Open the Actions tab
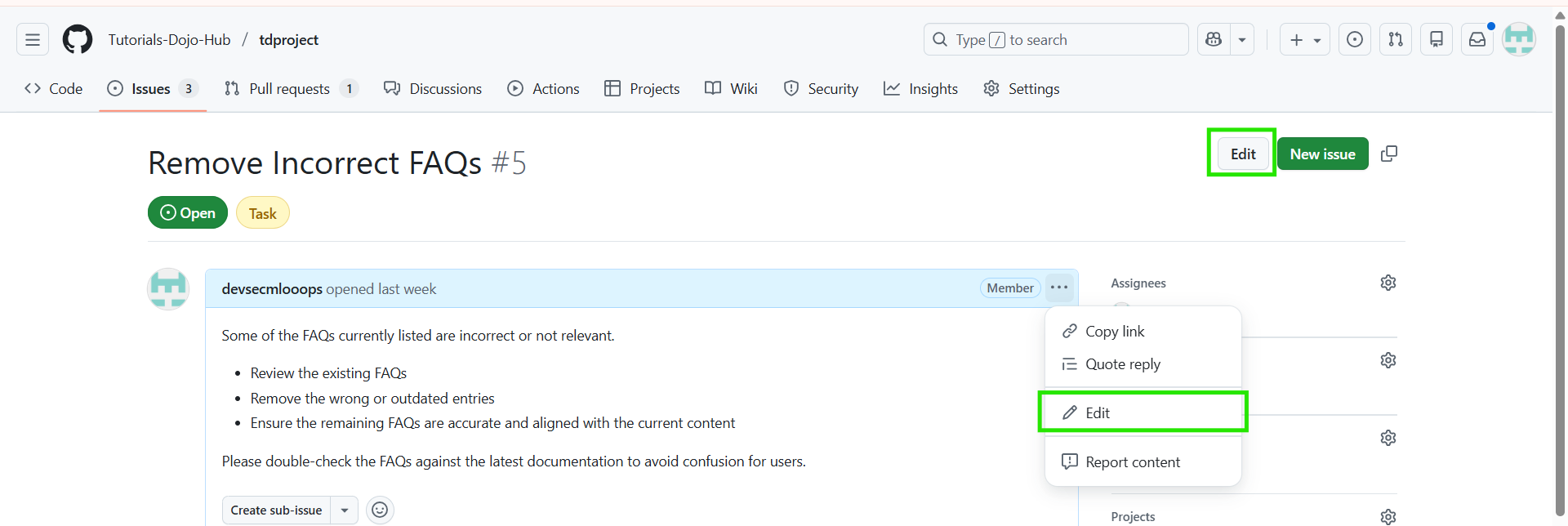This screenshot has height=526, width=1568. 543,88
